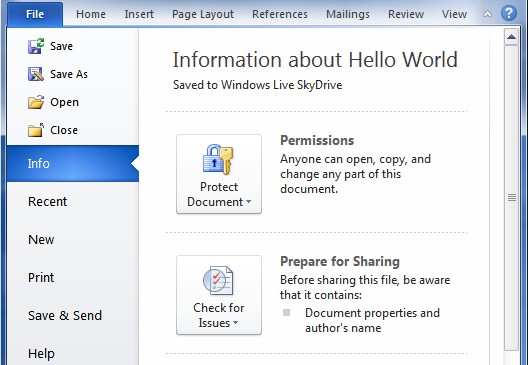Click the vertical scrollbar thumb
528x365 pixels.
click(x=512, y=198)
